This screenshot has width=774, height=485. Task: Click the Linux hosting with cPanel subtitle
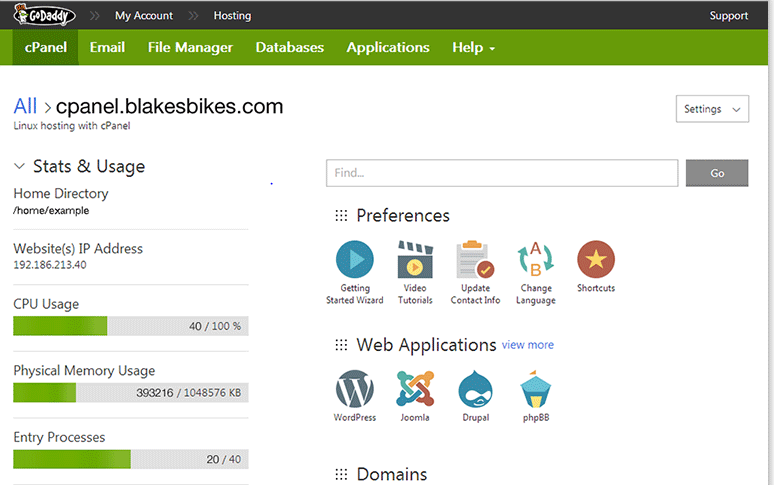[72, 126]
